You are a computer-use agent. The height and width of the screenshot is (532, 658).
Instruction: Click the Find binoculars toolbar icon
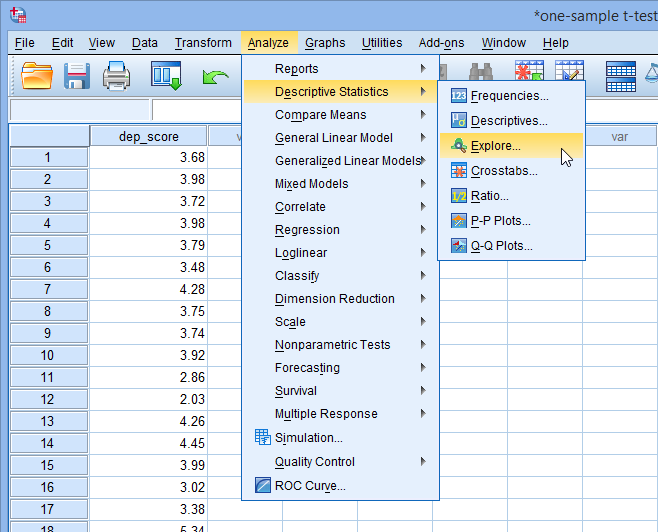480,72
